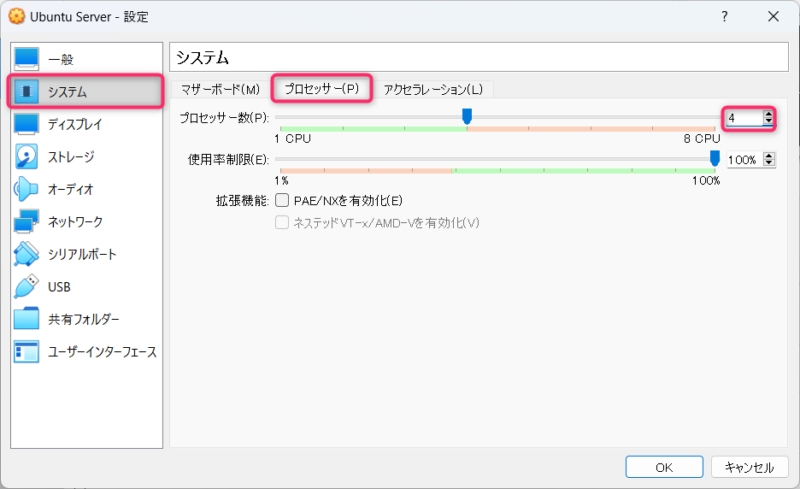Close the settings dialog window
The image size is (800, 489).
(773, 16)
